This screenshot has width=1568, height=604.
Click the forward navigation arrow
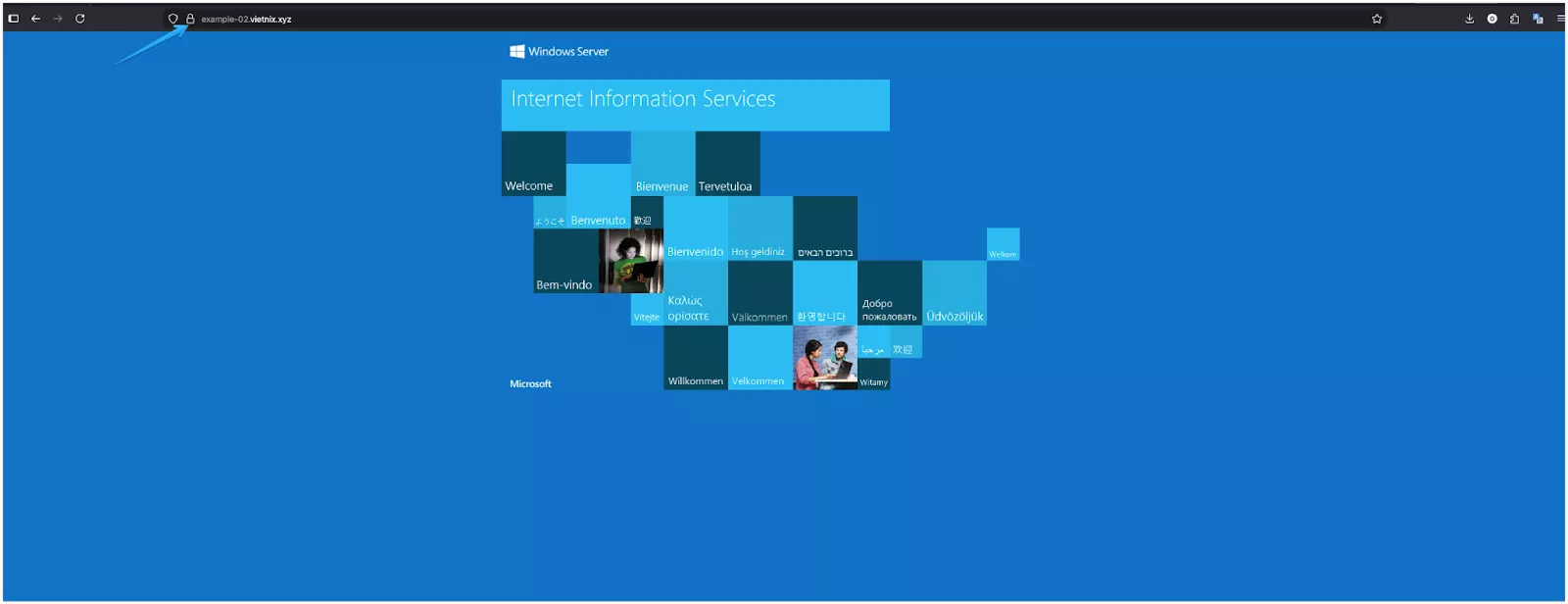(x=58, y=19)
